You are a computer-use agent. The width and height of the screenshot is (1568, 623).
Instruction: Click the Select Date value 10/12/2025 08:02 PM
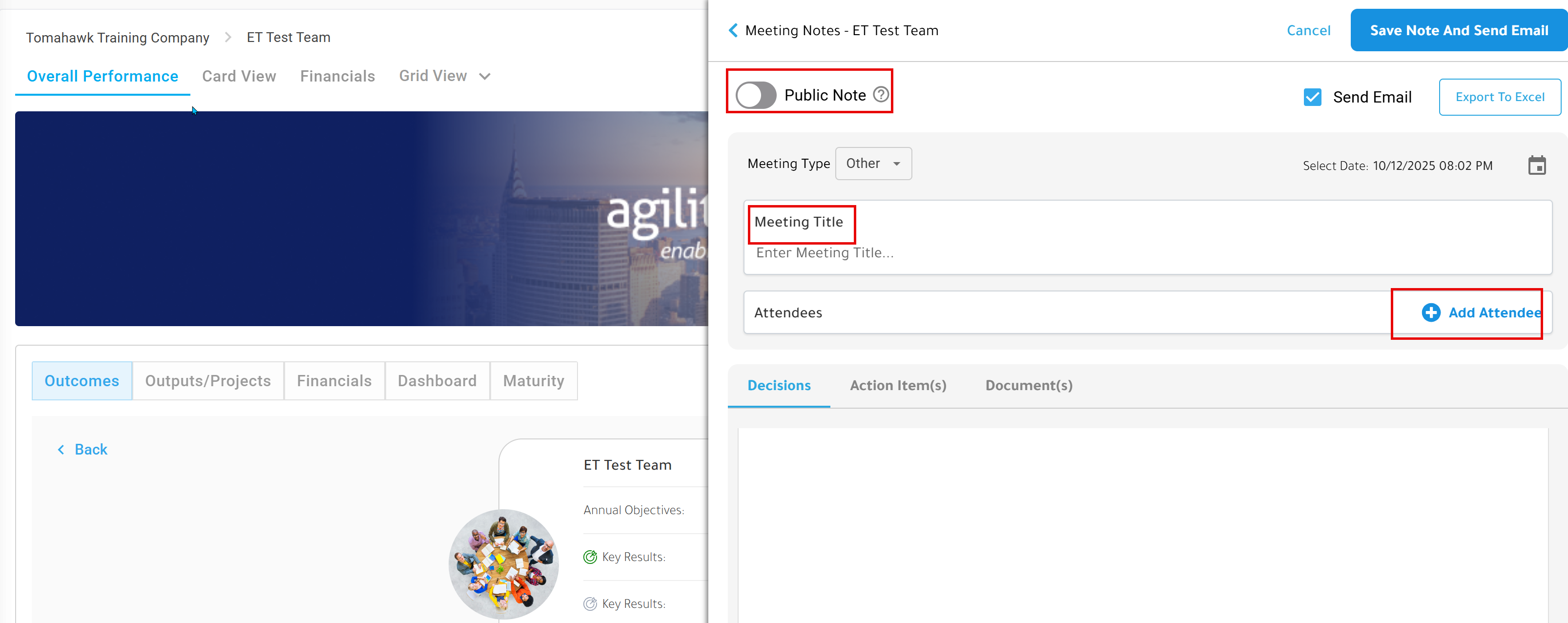[x=1432, y=166]
